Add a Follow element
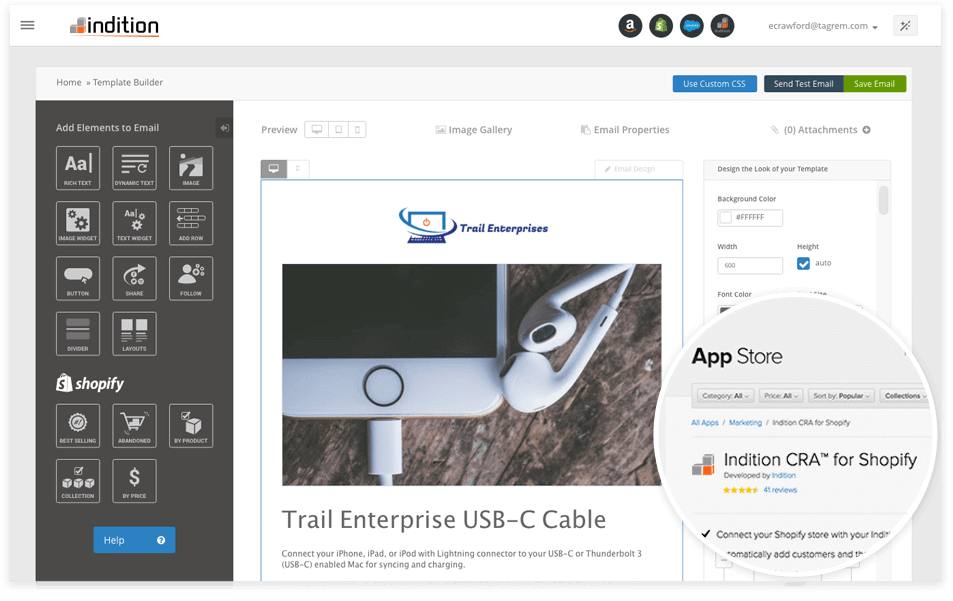 [191, 278]
